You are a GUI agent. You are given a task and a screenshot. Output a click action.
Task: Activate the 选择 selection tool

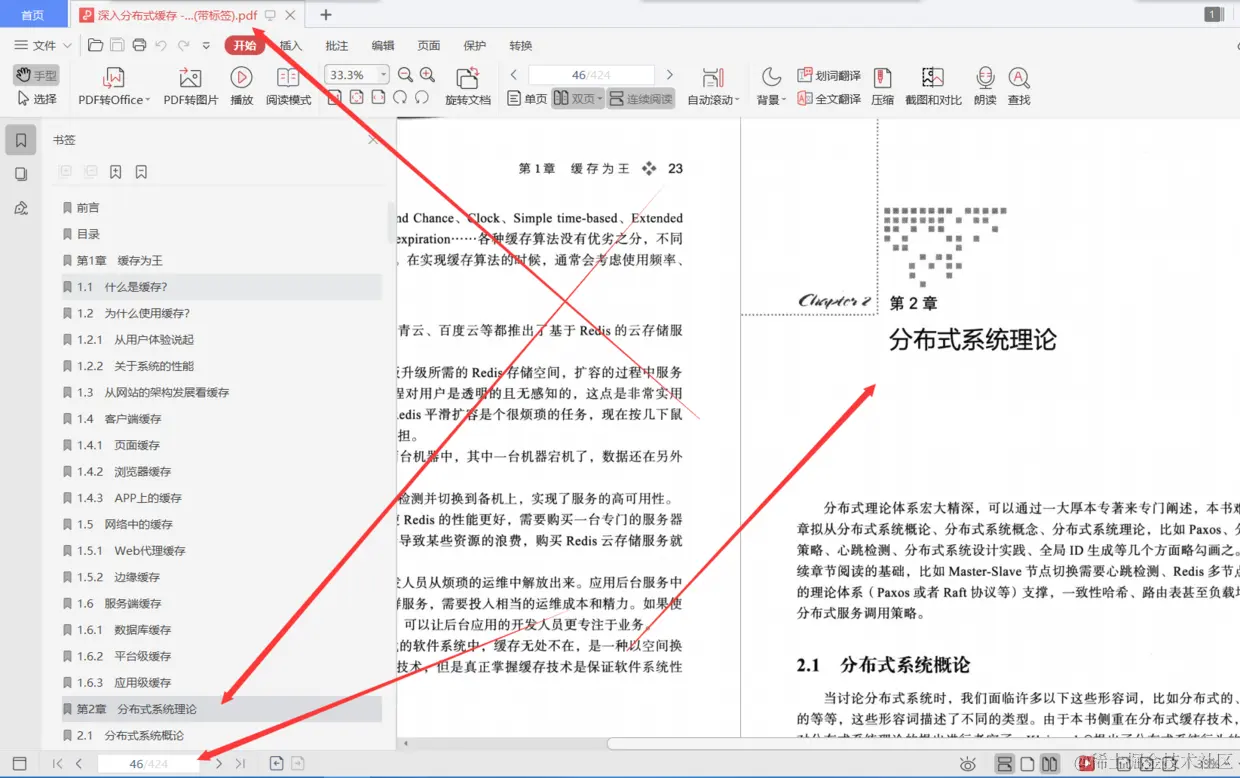click(36, 99)
